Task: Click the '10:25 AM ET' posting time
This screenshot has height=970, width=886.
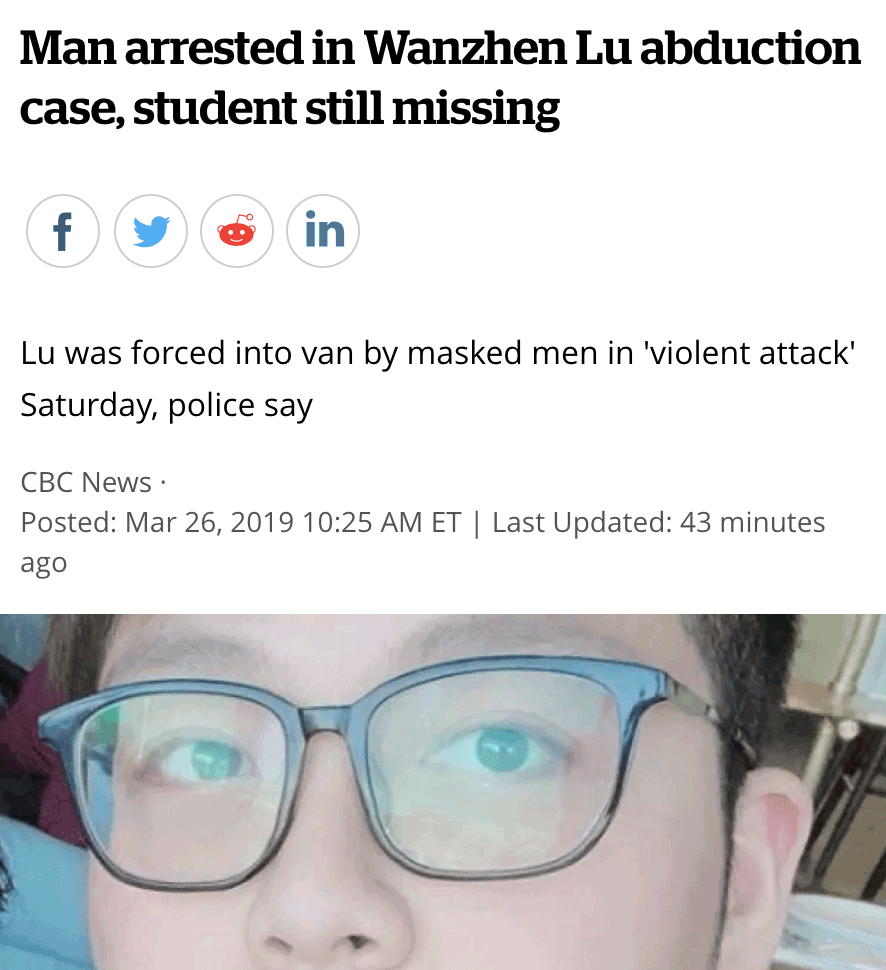Action: 382,522
